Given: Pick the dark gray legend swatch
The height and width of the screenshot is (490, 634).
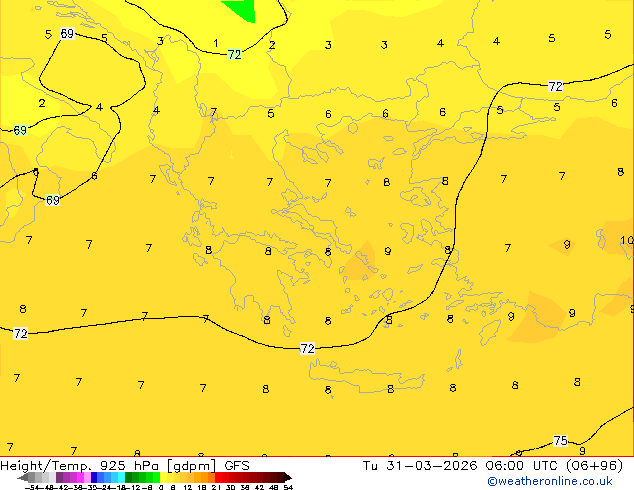Looking at the screenshot, I should coord(32,477).
